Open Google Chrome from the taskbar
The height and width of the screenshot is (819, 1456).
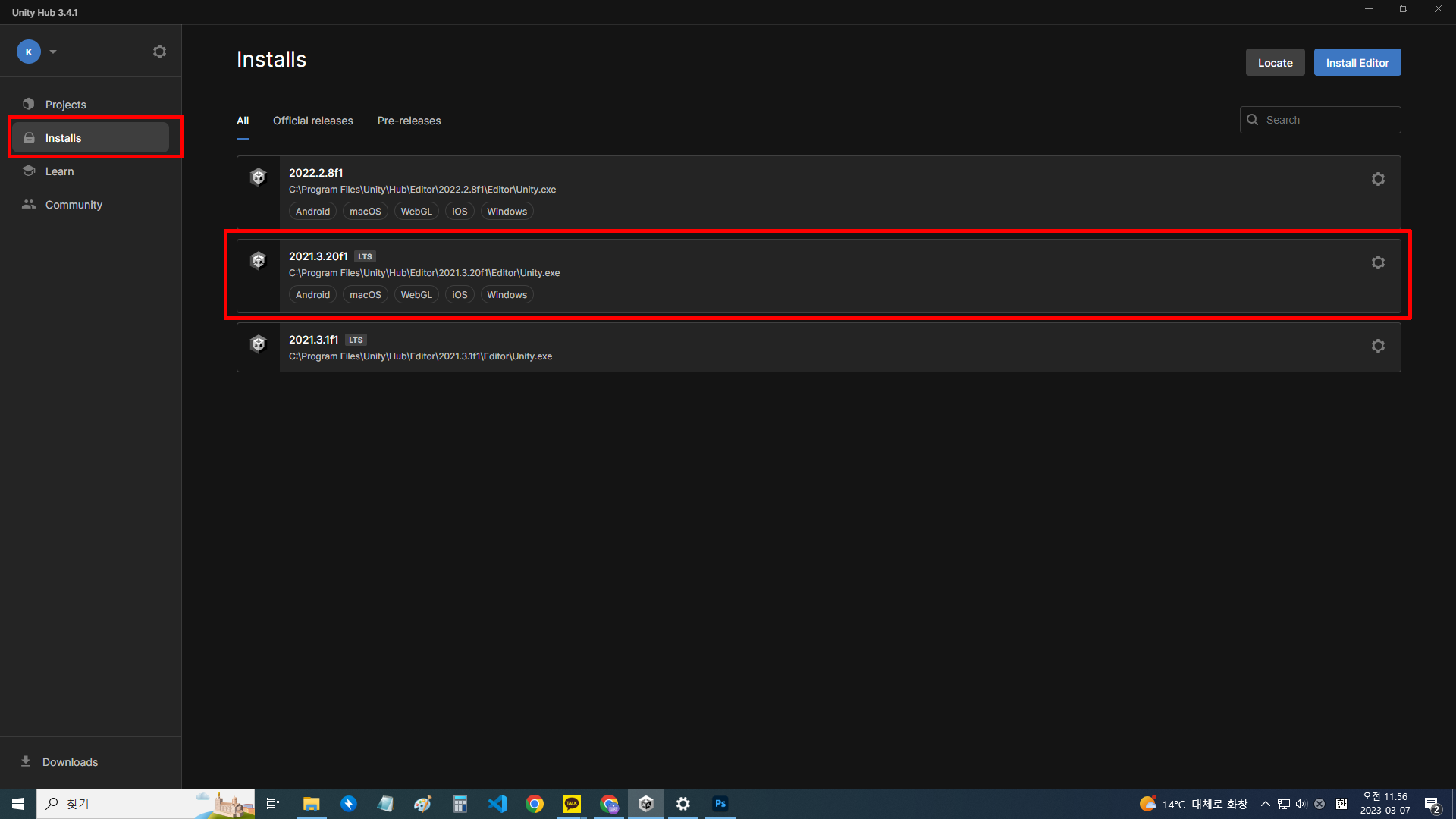[535, 804]
